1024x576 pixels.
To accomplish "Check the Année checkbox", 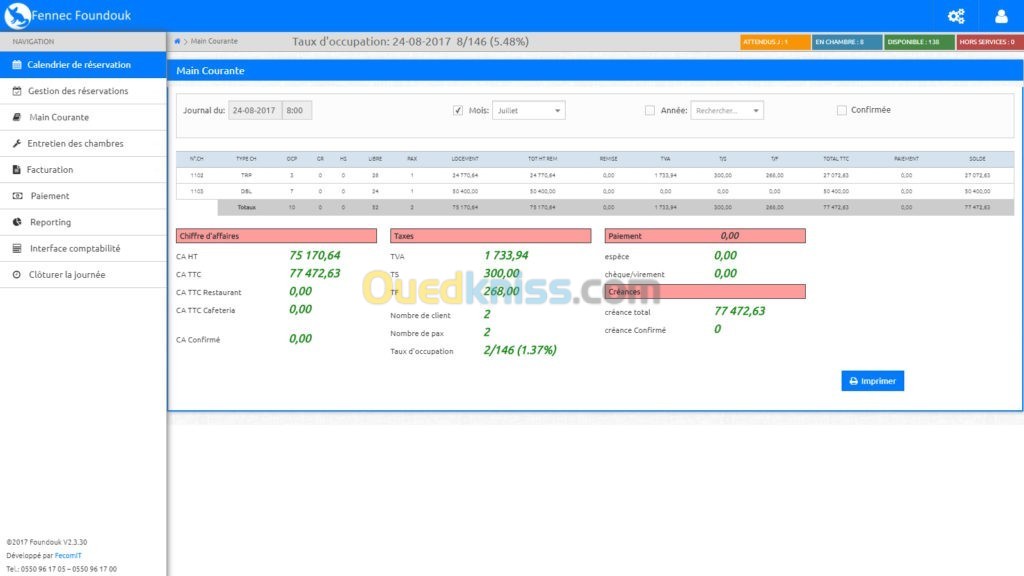I will (650, 110).
